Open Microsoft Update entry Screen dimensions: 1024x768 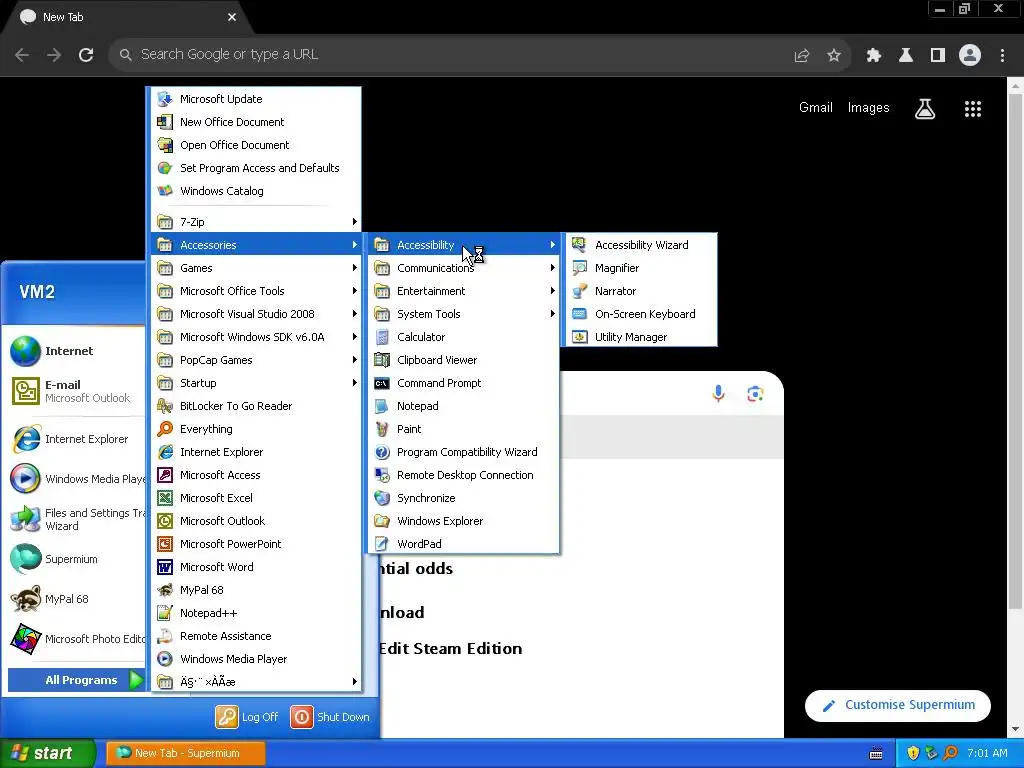click(256, 99)
